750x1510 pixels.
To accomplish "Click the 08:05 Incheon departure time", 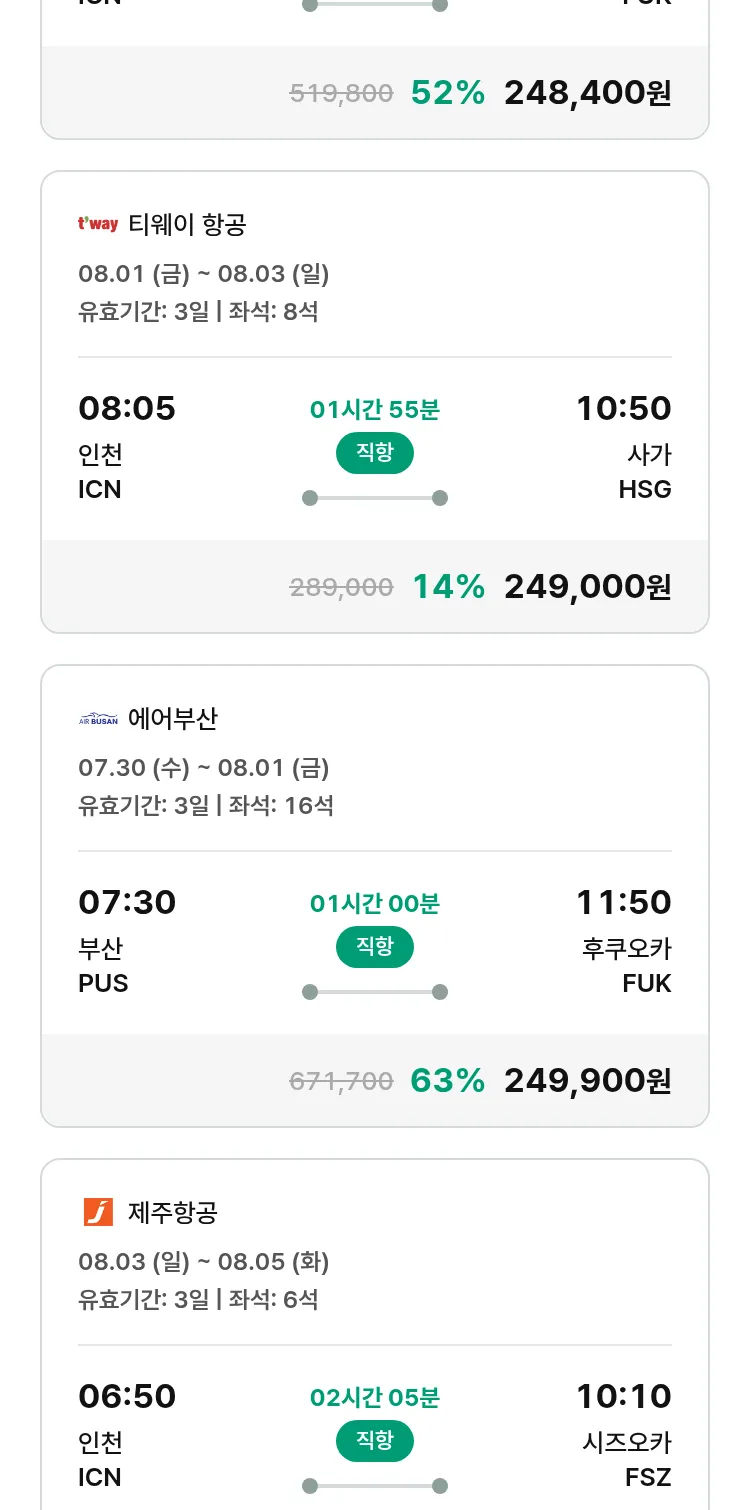I will tap(127, 409).
